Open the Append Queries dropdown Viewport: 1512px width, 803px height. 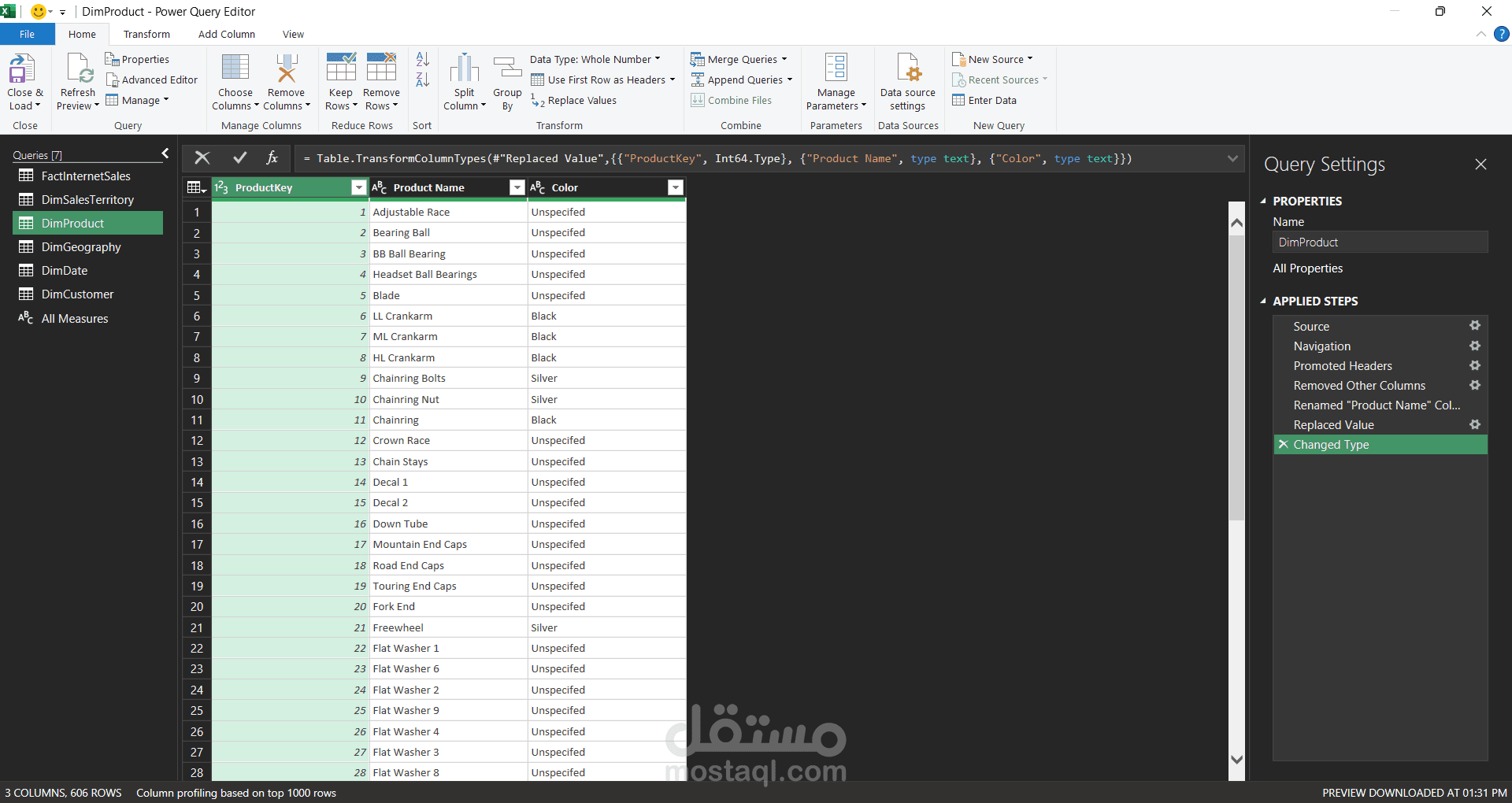(742, 80)
